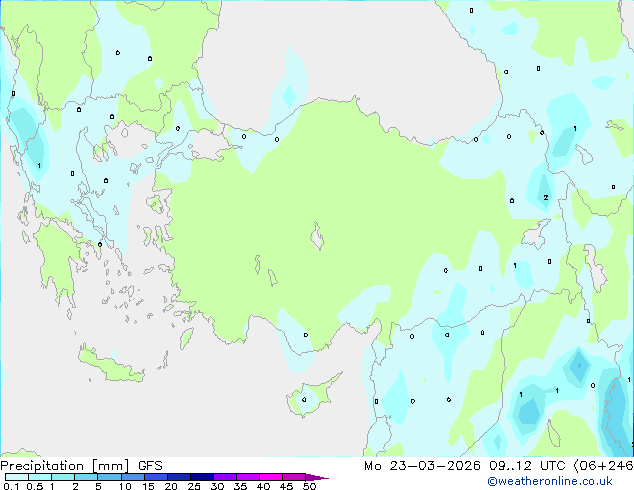Image resolution: width=634 pixels, height=490 pixels.
Task: Click the map value "2" in eastern Turkey
Action: [x=546, y=198]
